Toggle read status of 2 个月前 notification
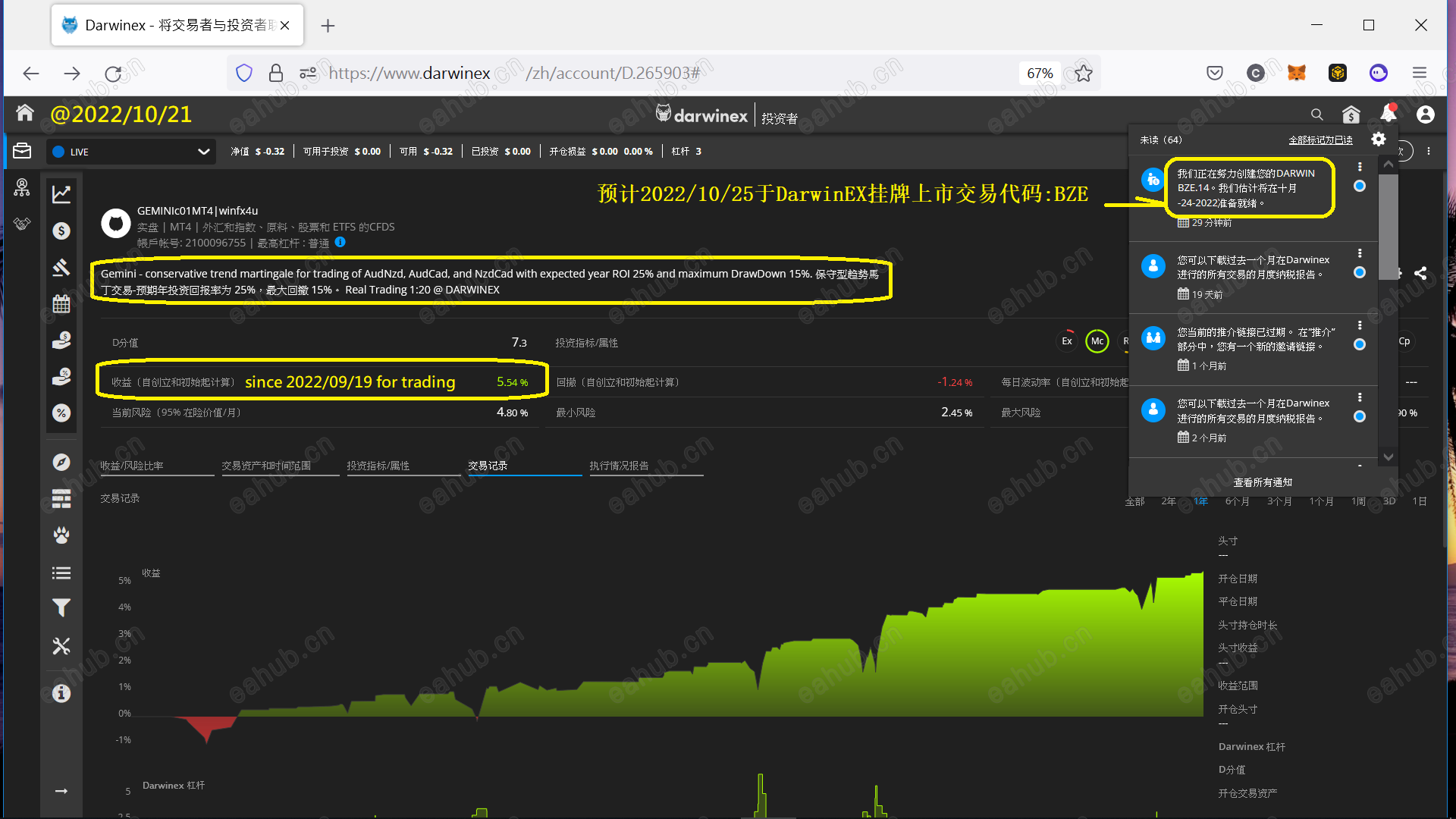The height and width of the screenshot is (819, 1456). pyautogui.click(x=1360, y=416)
